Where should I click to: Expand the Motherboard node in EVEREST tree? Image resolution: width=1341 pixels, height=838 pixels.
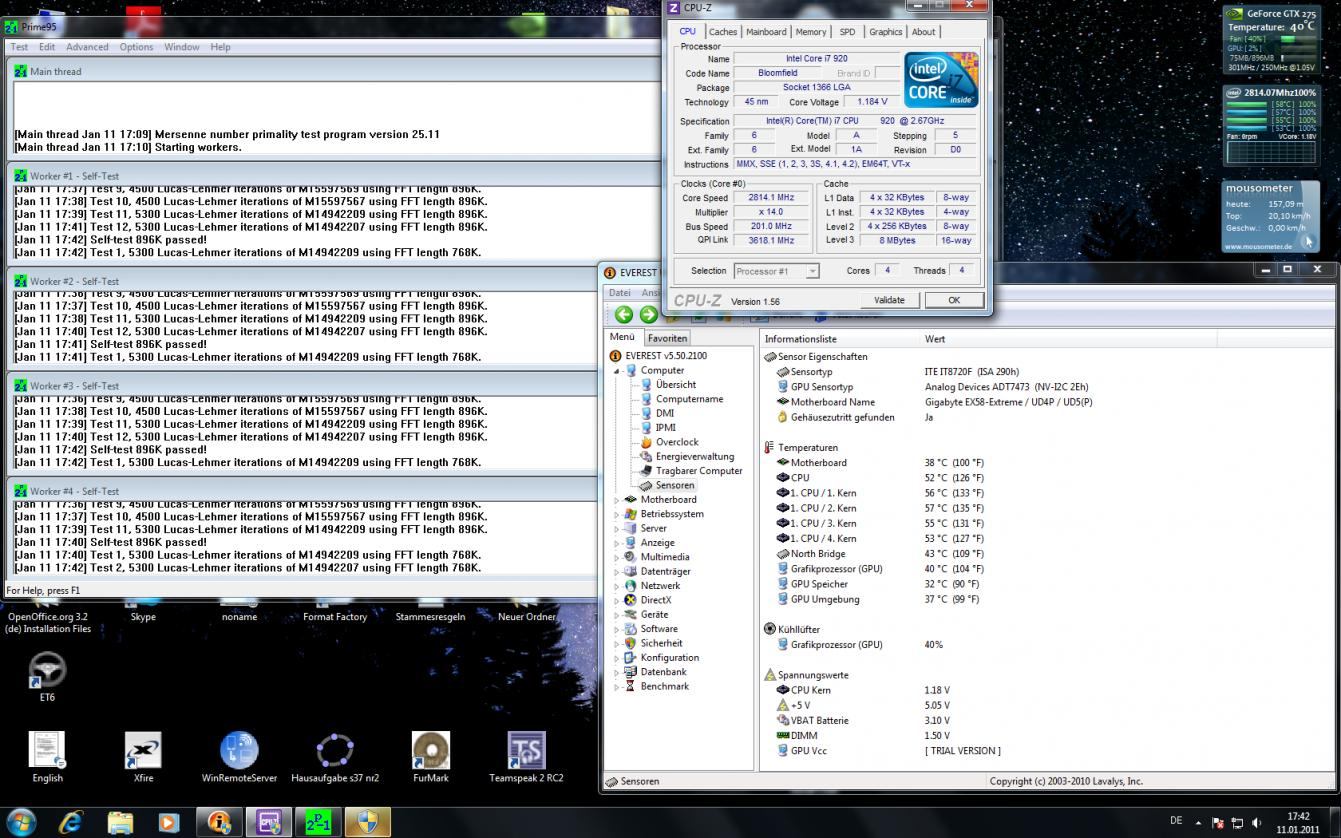[616, 500]
